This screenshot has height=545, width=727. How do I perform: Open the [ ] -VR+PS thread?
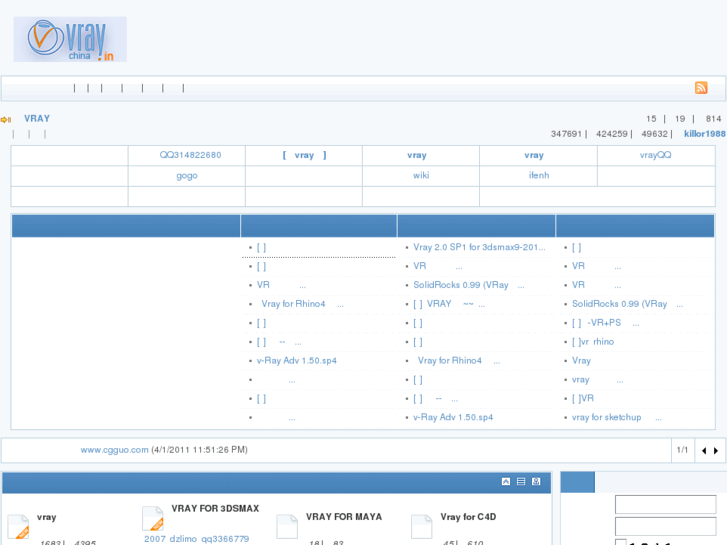pyautogui.click(x=606, y=323)
